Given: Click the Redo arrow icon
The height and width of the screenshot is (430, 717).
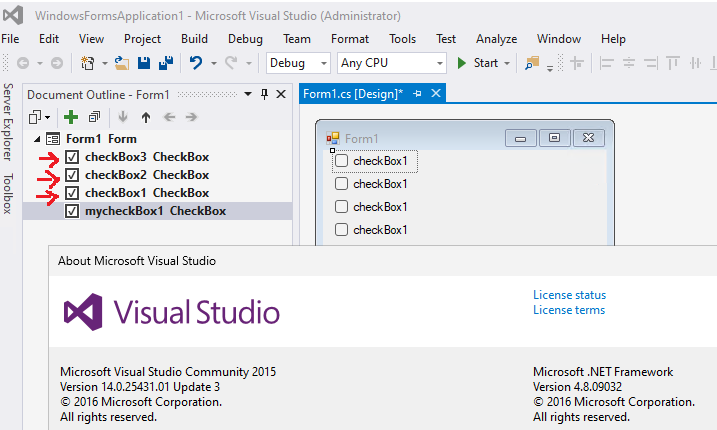Looking at the screenshot, I should [231, 63].
